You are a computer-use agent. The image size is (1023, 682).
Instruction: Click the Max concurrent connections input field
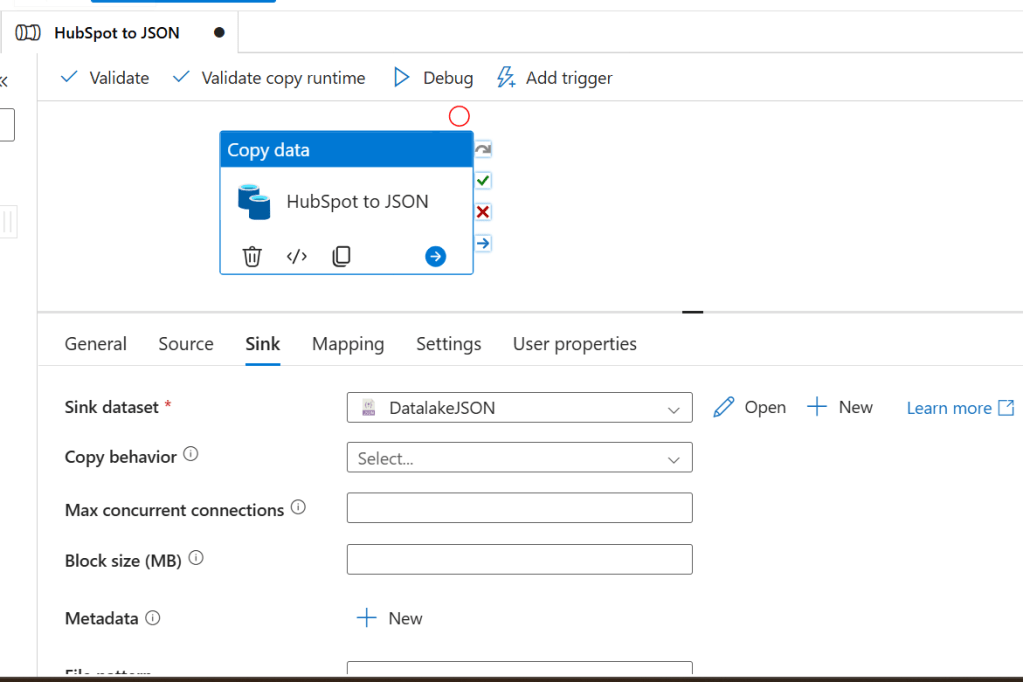click(x=519, y=508)
